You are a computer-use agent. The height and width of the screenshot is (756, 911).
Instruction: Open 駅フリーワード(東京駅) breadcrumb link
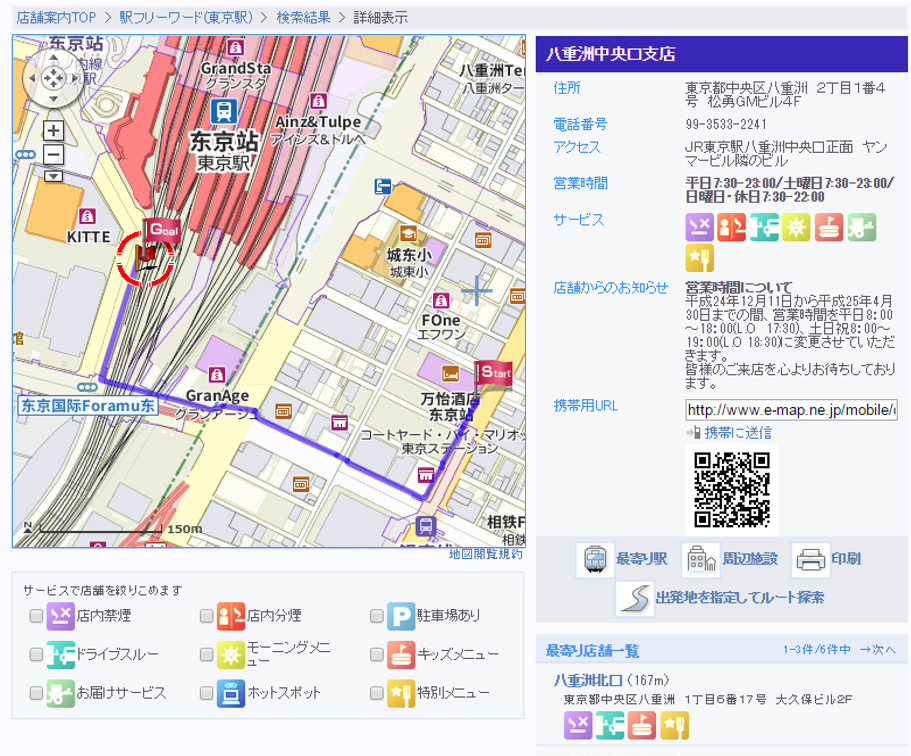(186, 17)
